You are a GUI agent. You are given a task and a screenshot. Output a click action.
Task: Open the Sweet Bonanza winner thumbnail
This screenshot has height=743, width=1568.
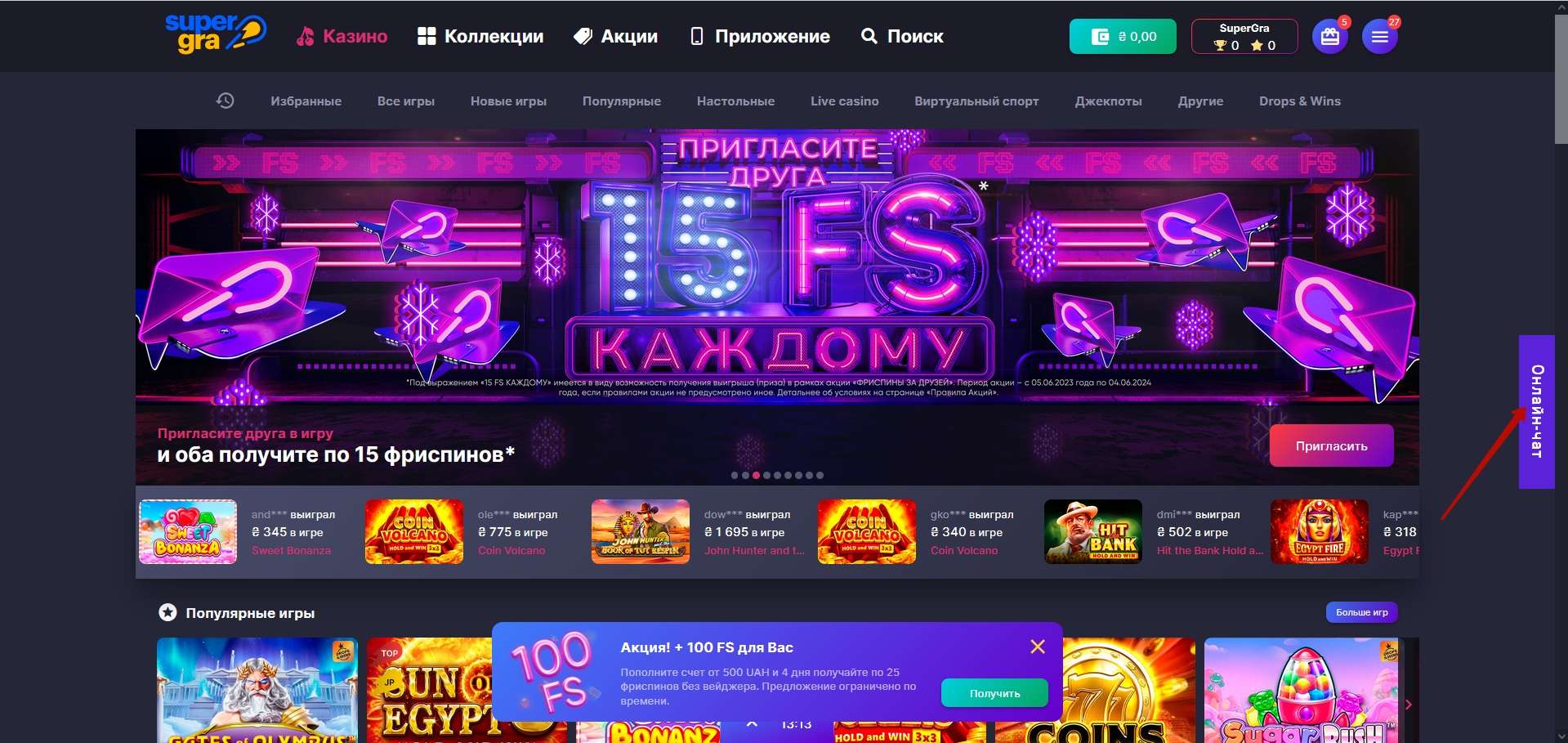(188, 531)
